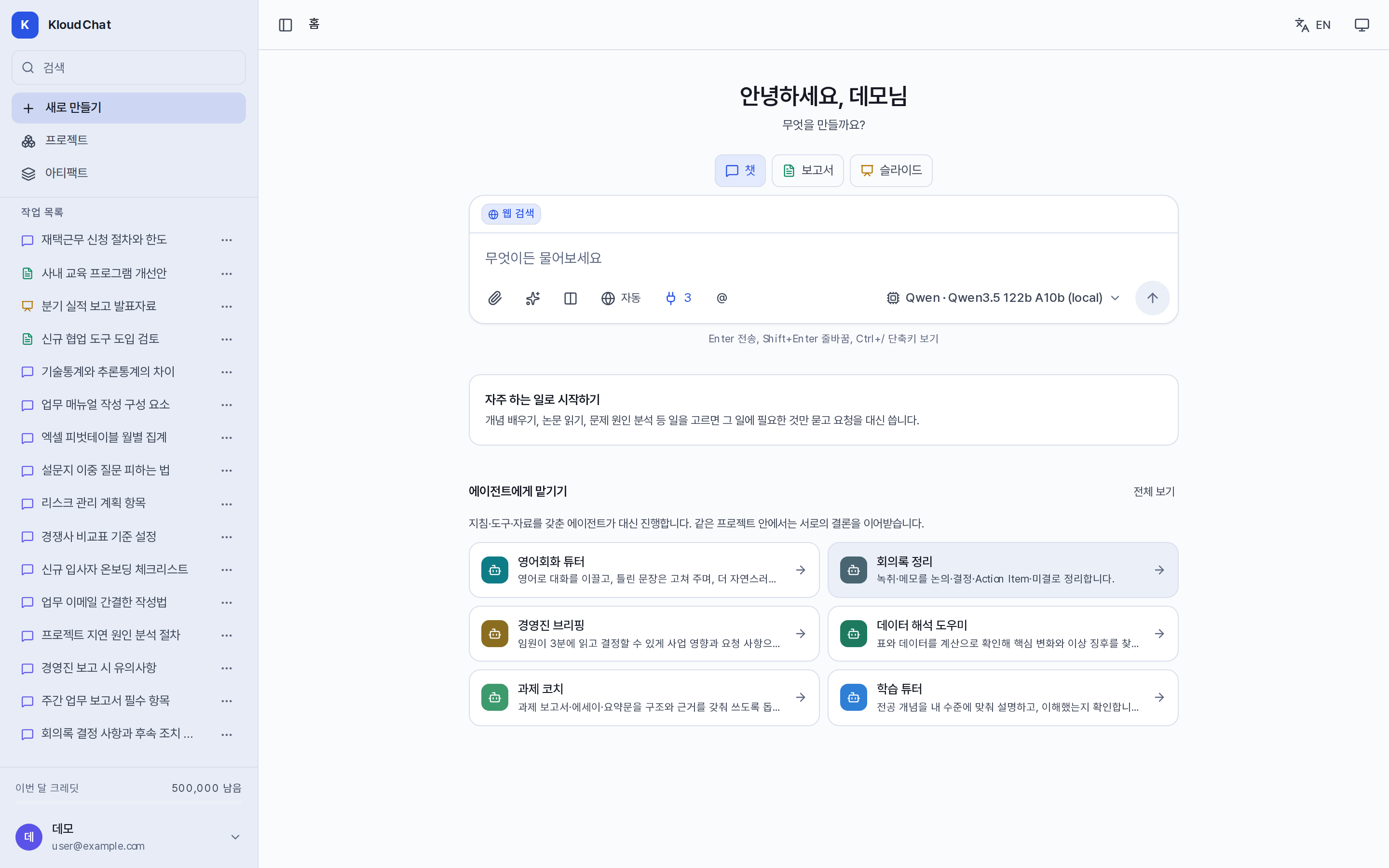
Task: Open the 데이터 해석 도우미 agent card
Action: pyautogui.click(x=1003, y=634)
